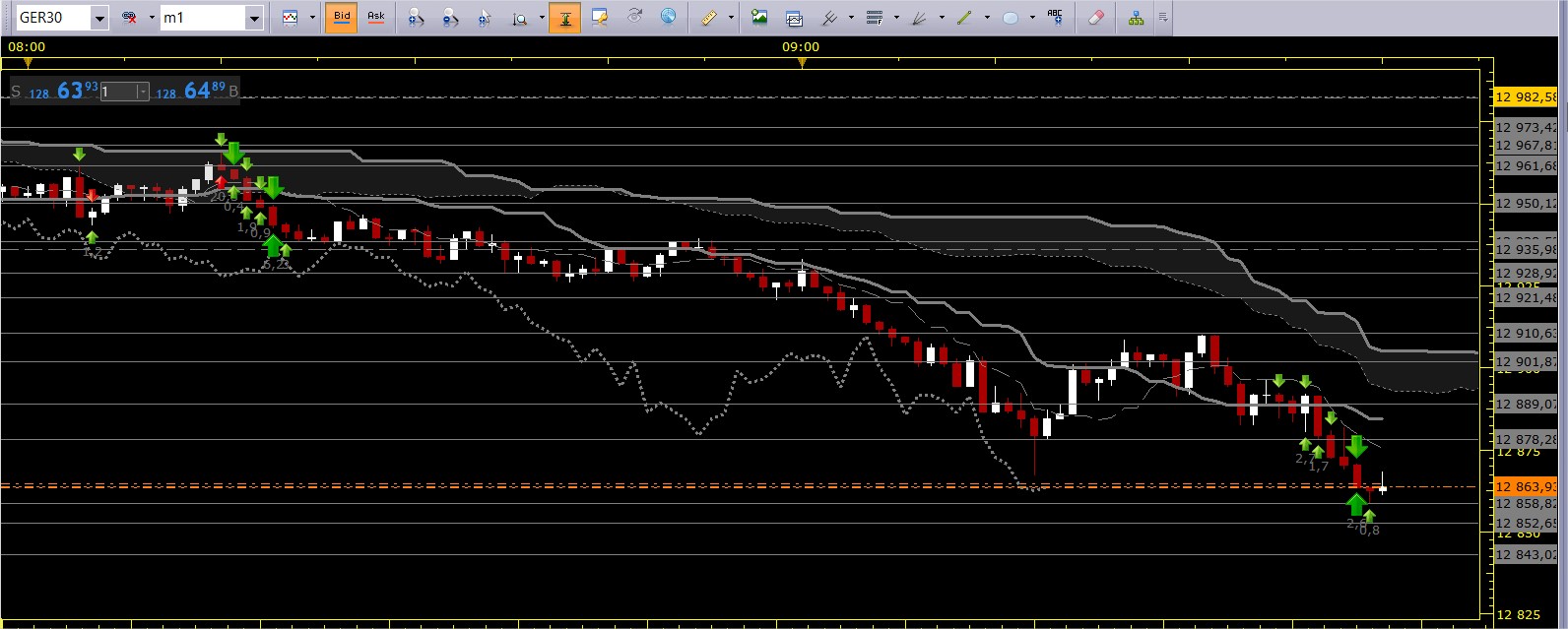This screenshot has height=629, width=1568.
Task: Click the grayed eye refresh icon
Action: coord(634,18)
